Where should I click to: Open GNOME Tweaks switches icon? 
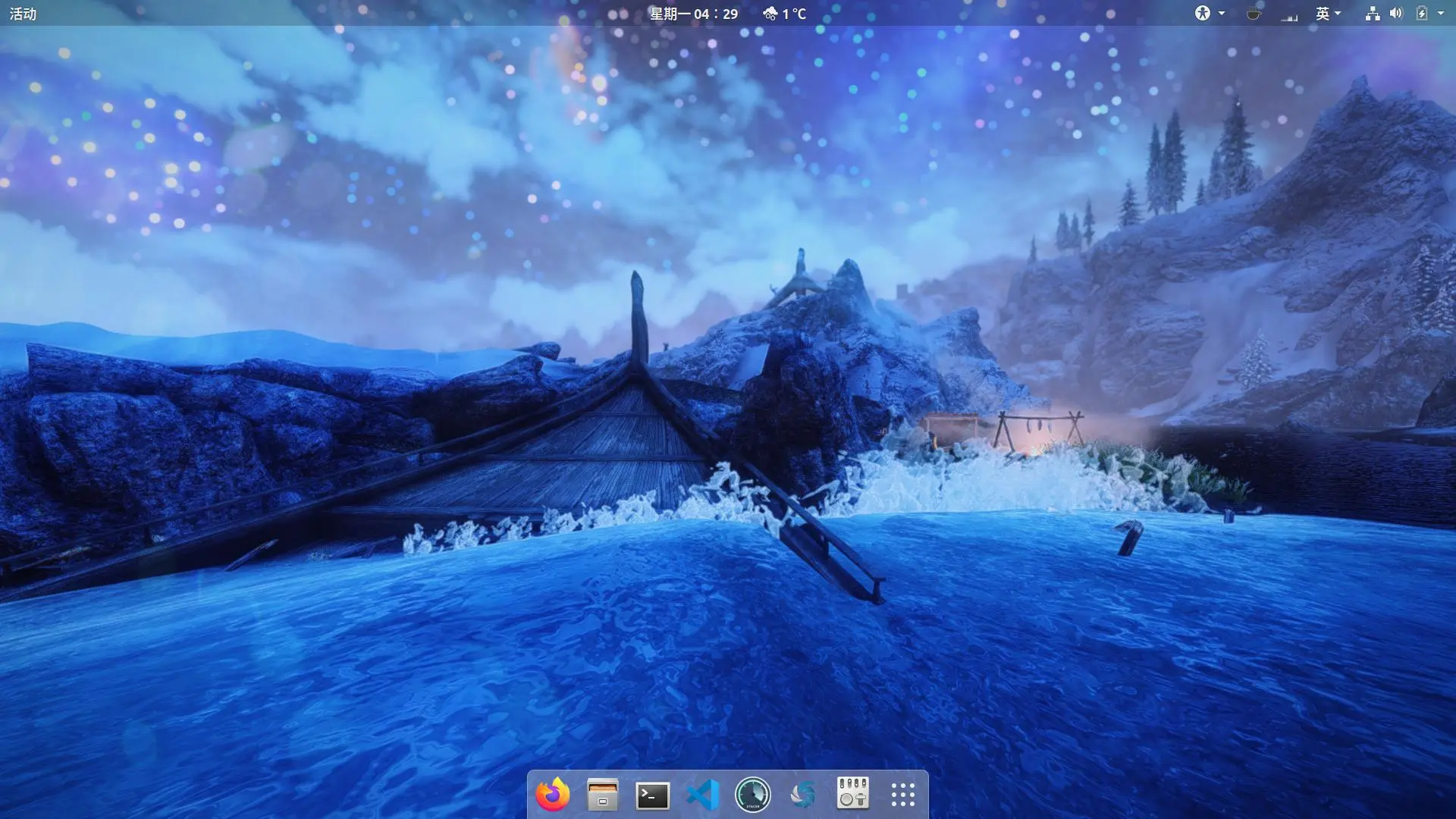click(852, 793)
